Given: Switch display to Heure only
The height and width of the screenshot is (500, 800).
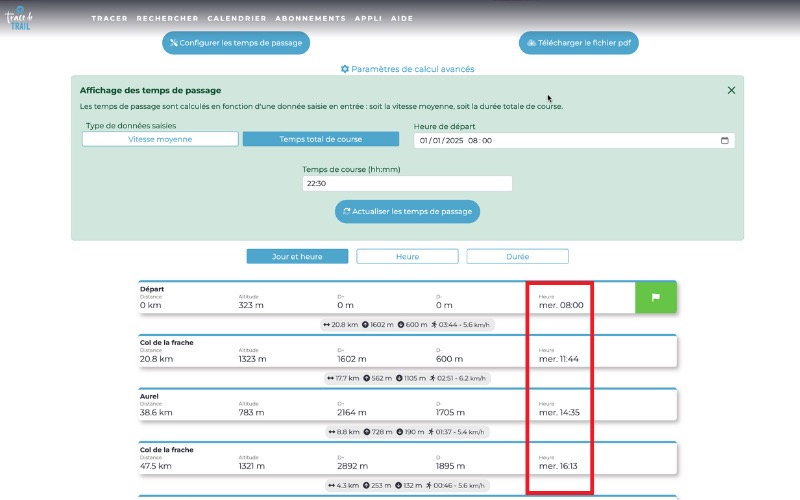Looking at the screenshot, I should tap(407, 257).
